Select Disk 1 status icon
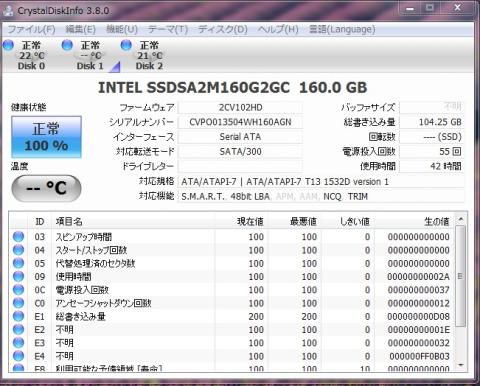This screenshot has width=480, height=386. pyautogui.click(x=67, y=45)
